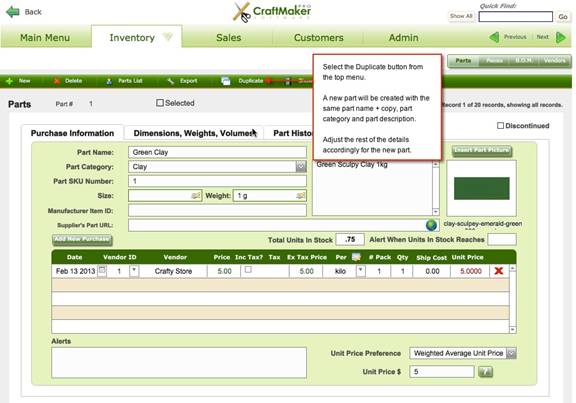Screen dimensions: 576x403
Task: Enable the Discontinued checkbox
Action: click(x=500, y=126)
